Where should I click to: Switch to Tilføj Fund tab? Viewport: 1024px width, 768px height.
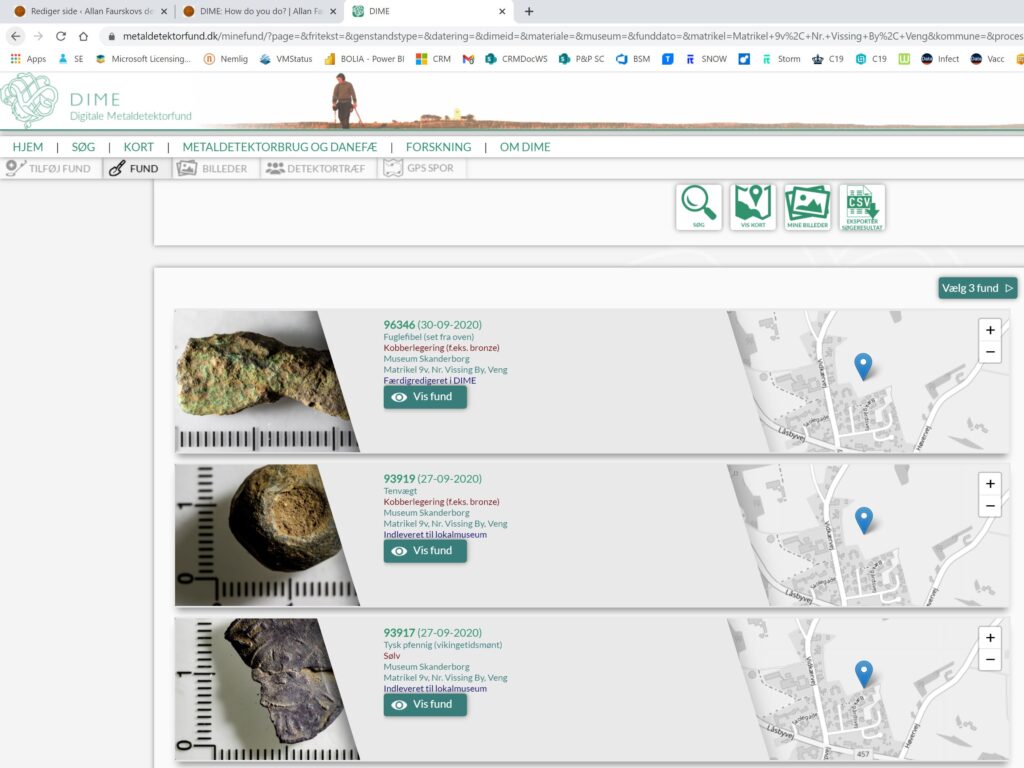click(x=50, y=168)
